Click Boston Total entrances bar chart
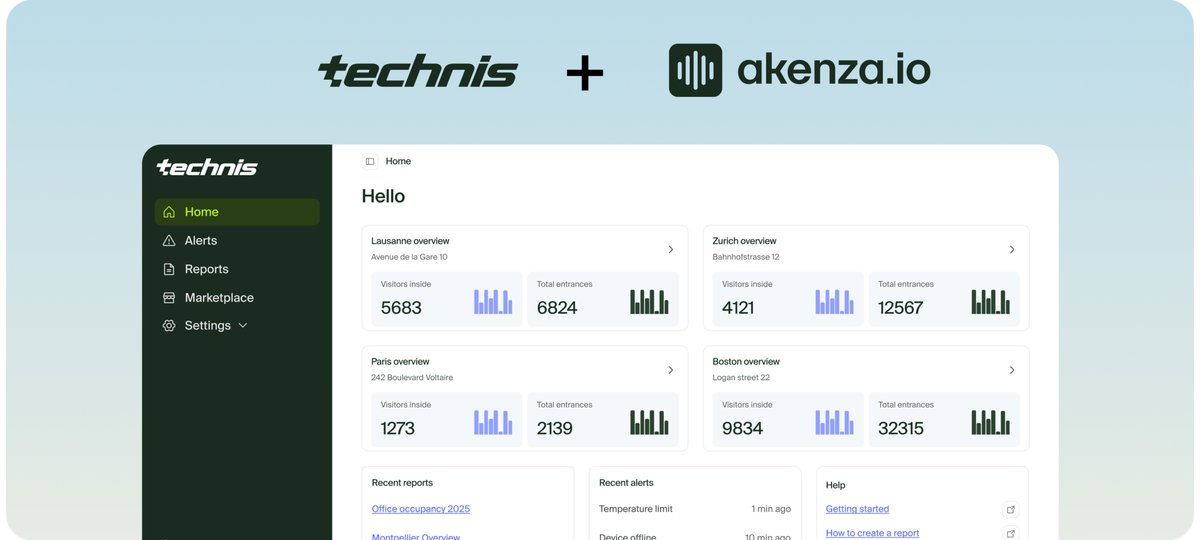This screenshot has width=1200, height=540. tap(990, 422)
